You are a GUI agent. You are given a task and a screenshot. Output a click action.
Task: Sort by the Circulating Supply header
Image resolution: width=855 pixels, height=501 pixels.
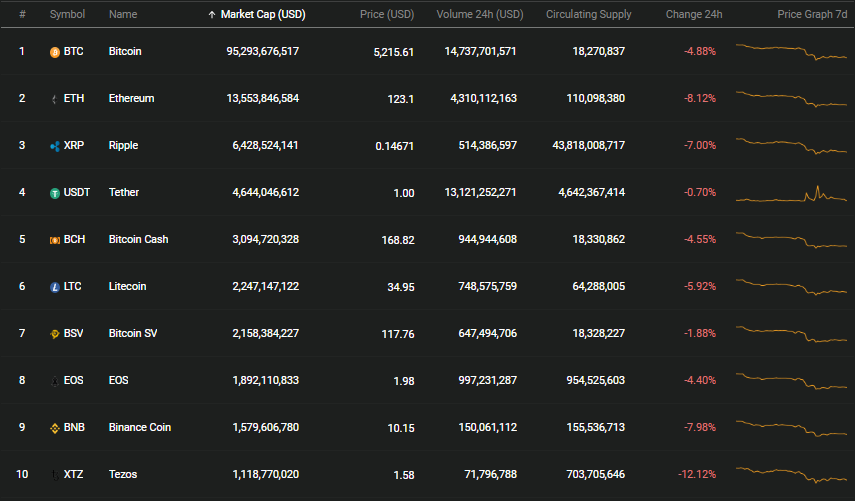(588, 14)
